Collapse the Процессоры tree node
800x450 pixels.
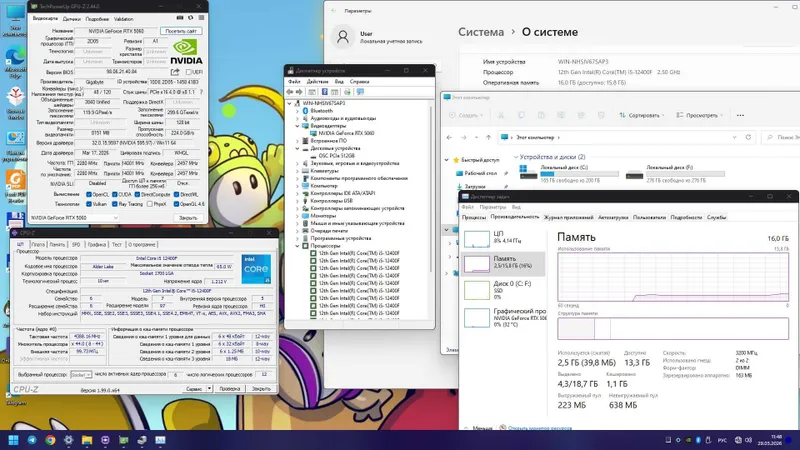coord(297,246)
